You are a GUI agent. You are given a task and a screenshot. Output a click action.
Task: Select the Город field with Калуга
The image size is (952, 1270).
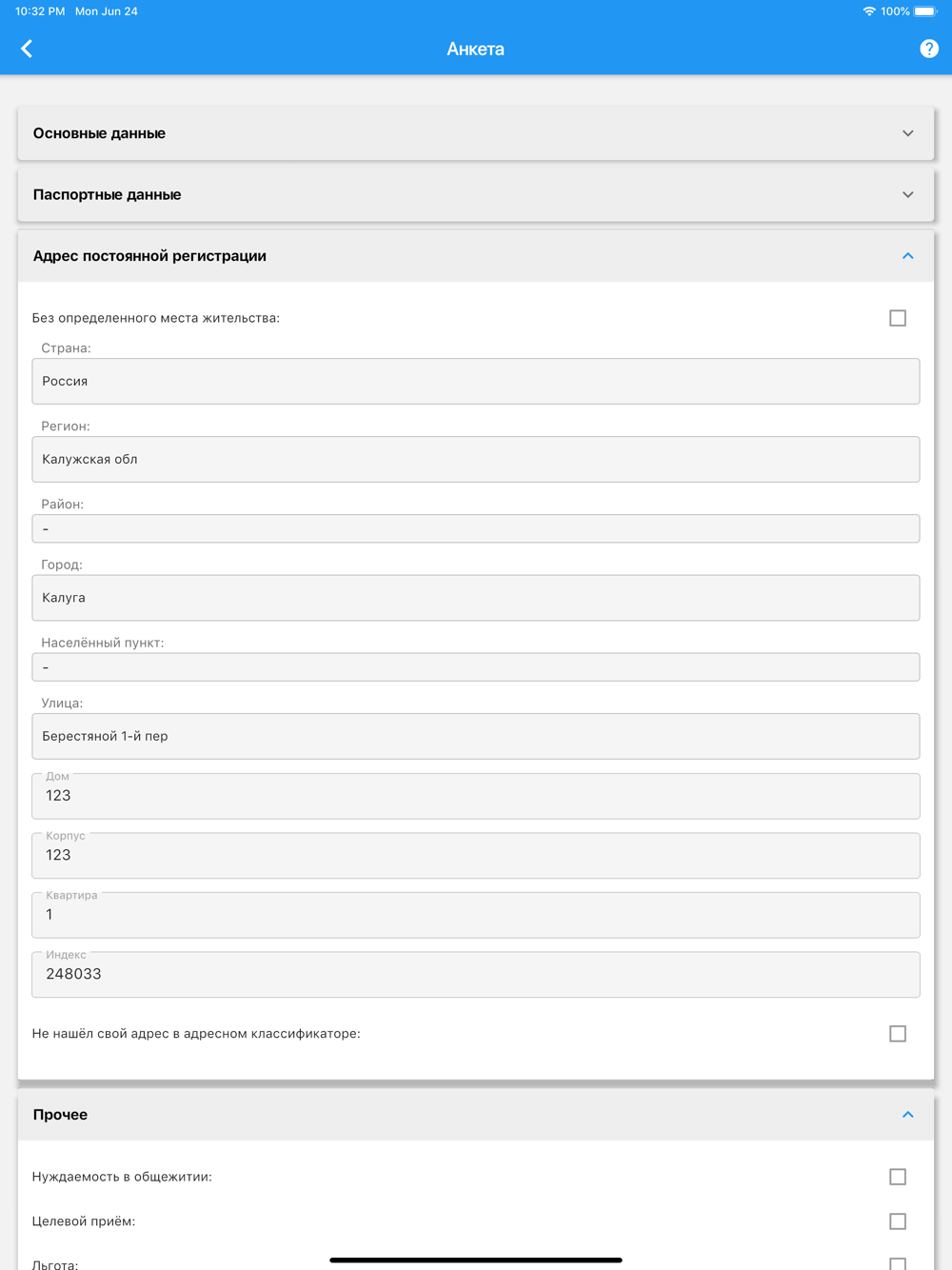476,598
